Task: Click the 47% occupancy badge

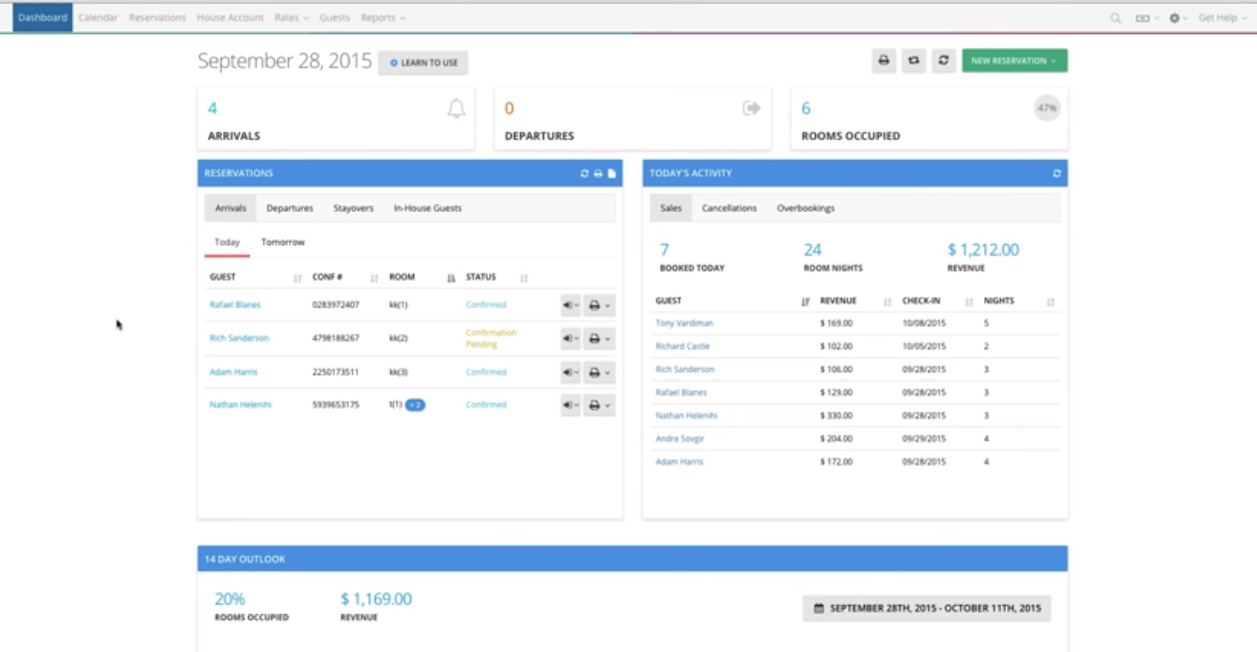Action: pos(1047,108)
